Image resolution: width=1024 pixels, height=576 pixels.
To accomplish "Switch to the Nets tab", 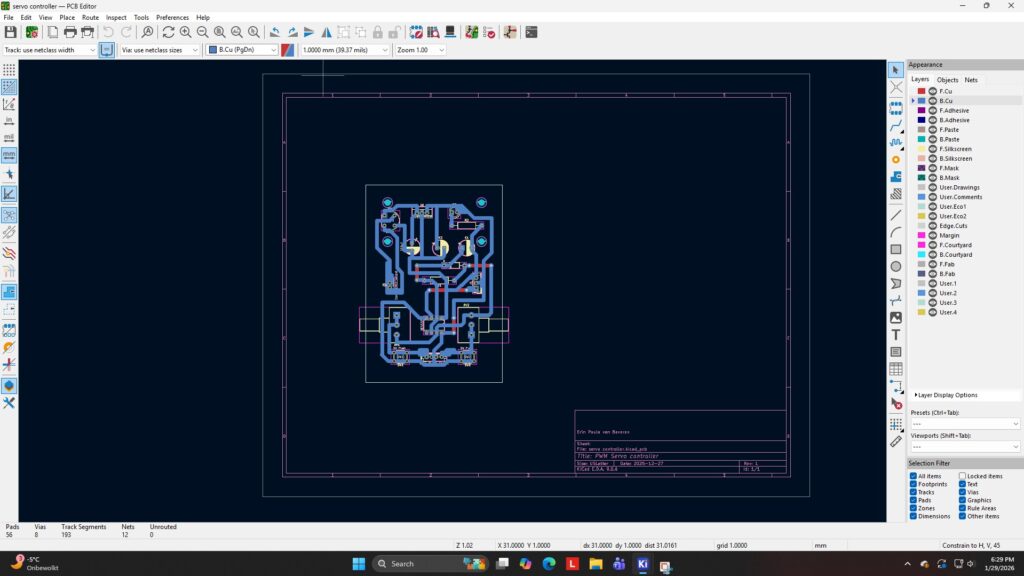I will click(x=971, y=79).
